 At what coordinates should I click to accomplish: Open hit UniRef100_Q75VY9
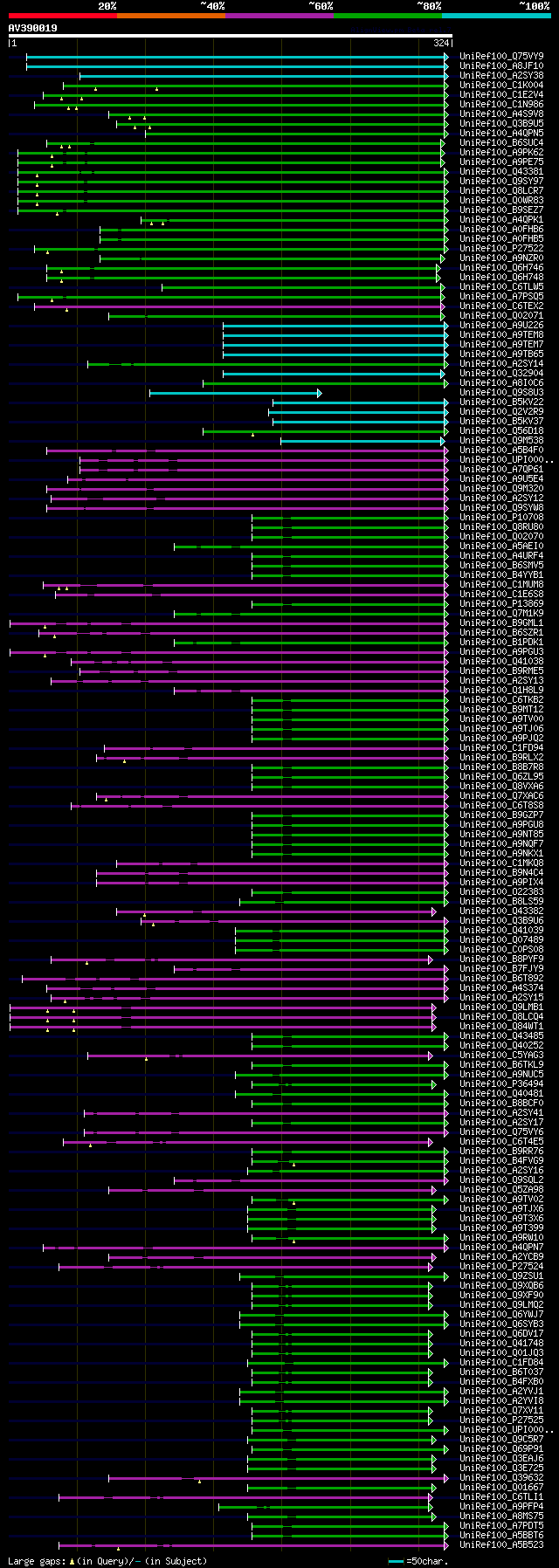pyautogui.click(x=501, y=56)
